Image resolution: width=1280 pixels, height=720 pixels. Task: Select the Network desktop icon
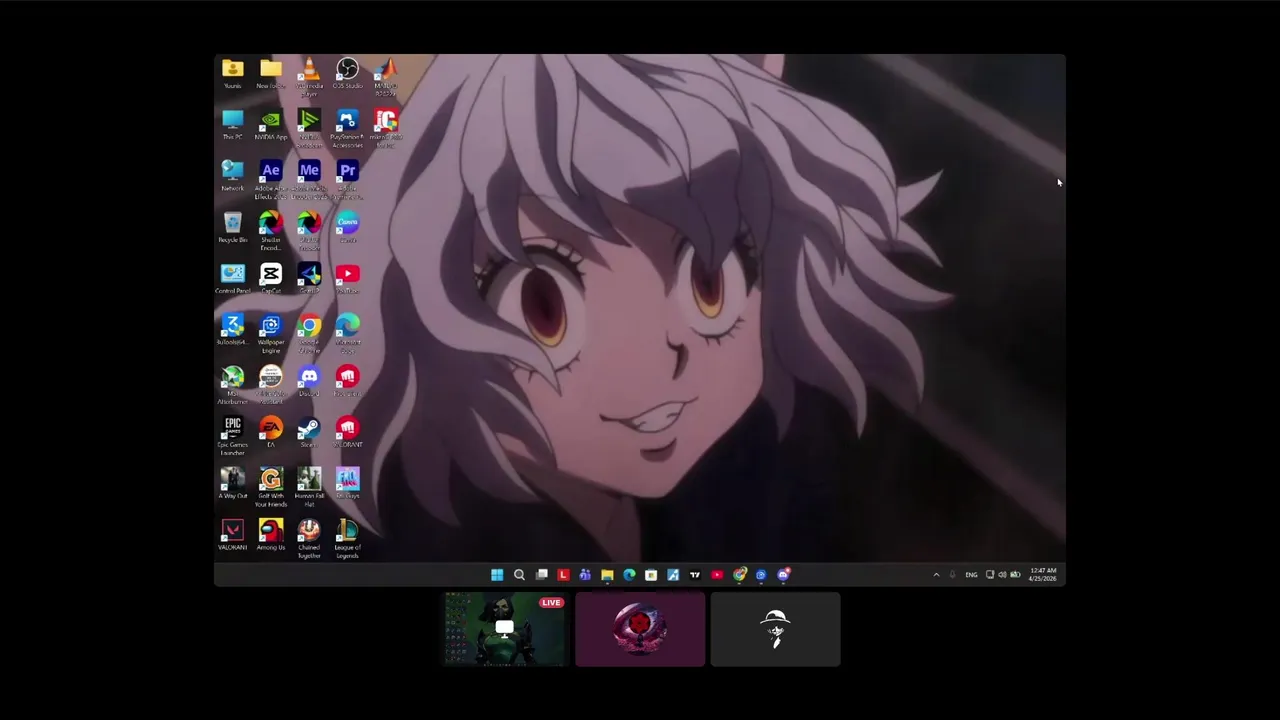pyautogui.click(x=232, y=177)
